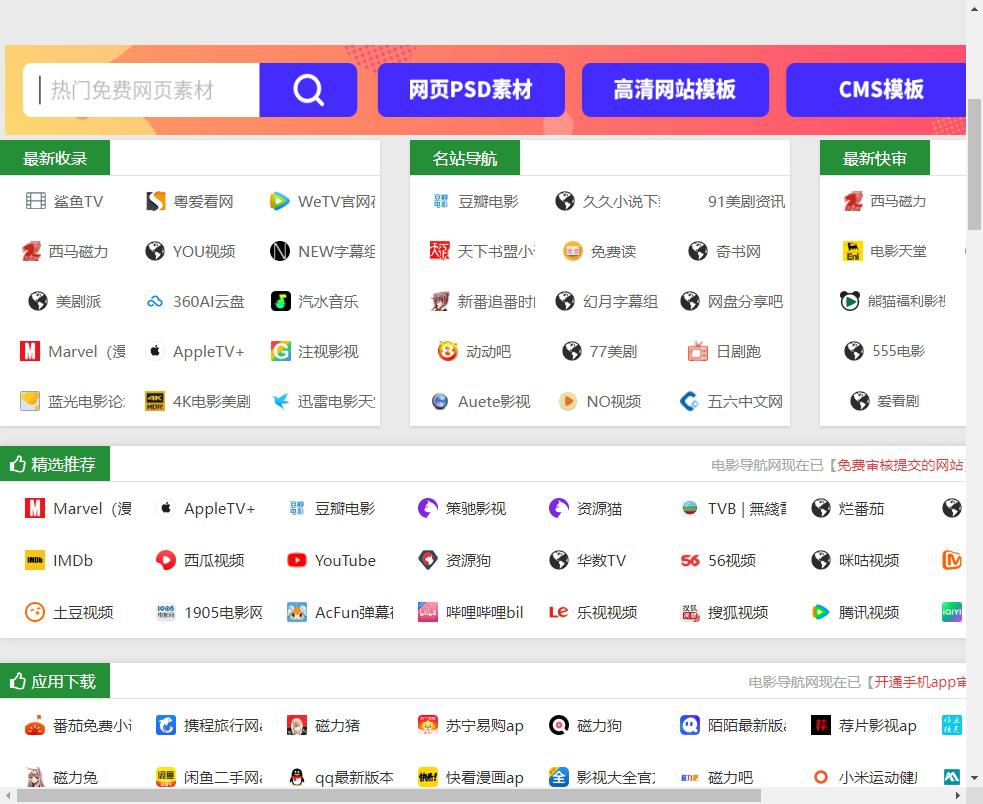Click the horizontal scrollbar thumb
The image size is (983, 804).
(x=389, y=795)
